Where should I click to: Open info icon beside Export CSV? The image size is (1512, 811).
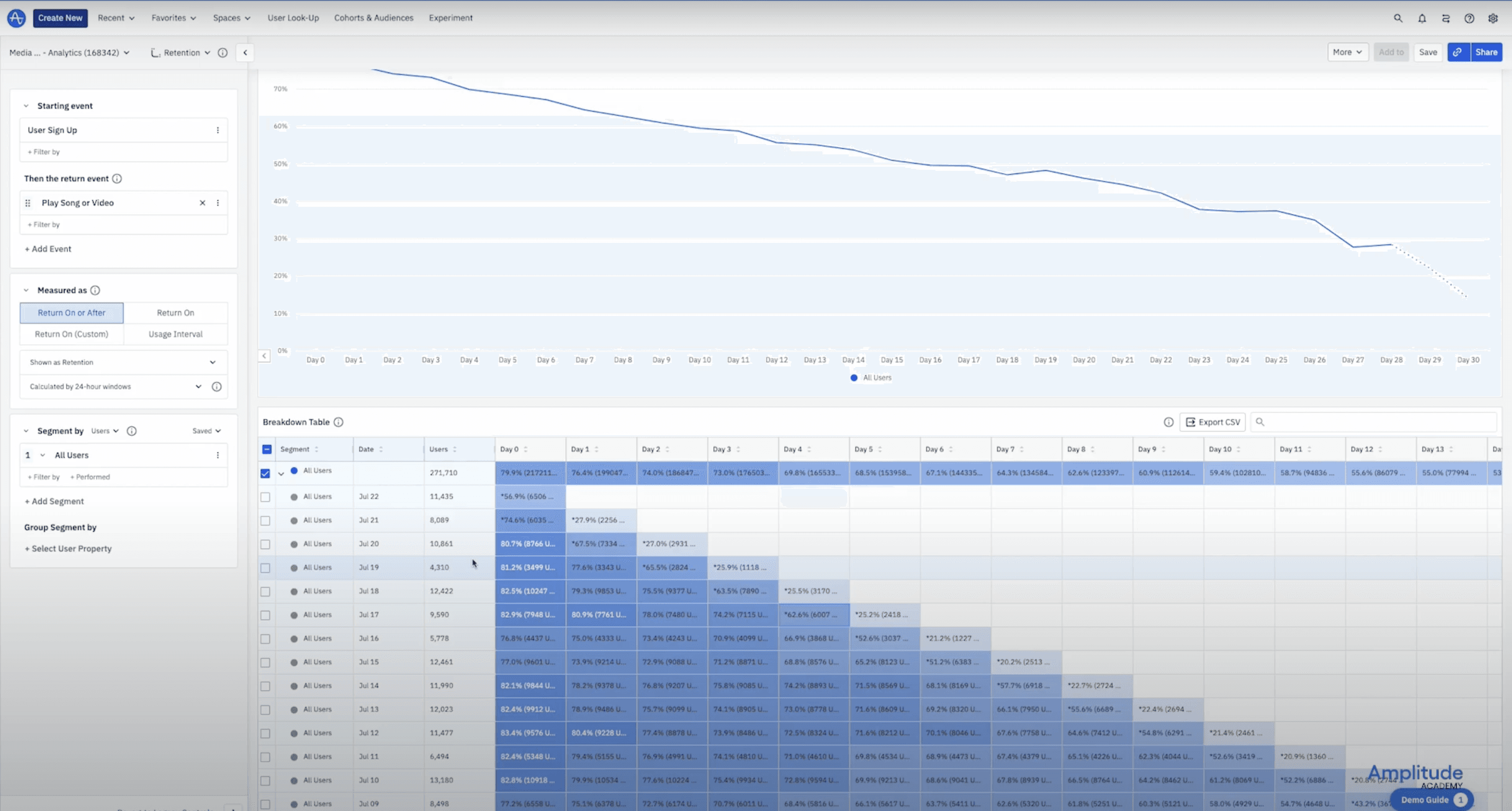[x=1168, y=422]
